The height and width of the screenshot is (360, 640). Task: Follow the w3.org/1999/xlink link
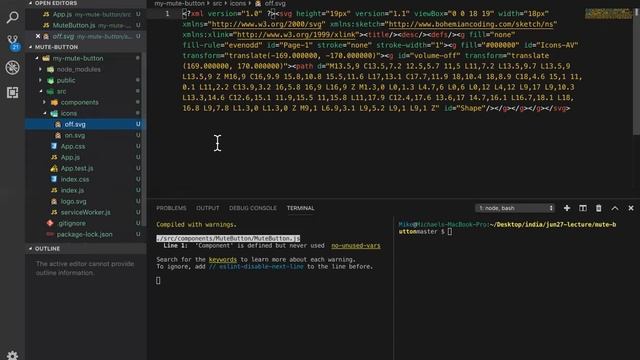[296, 35]
